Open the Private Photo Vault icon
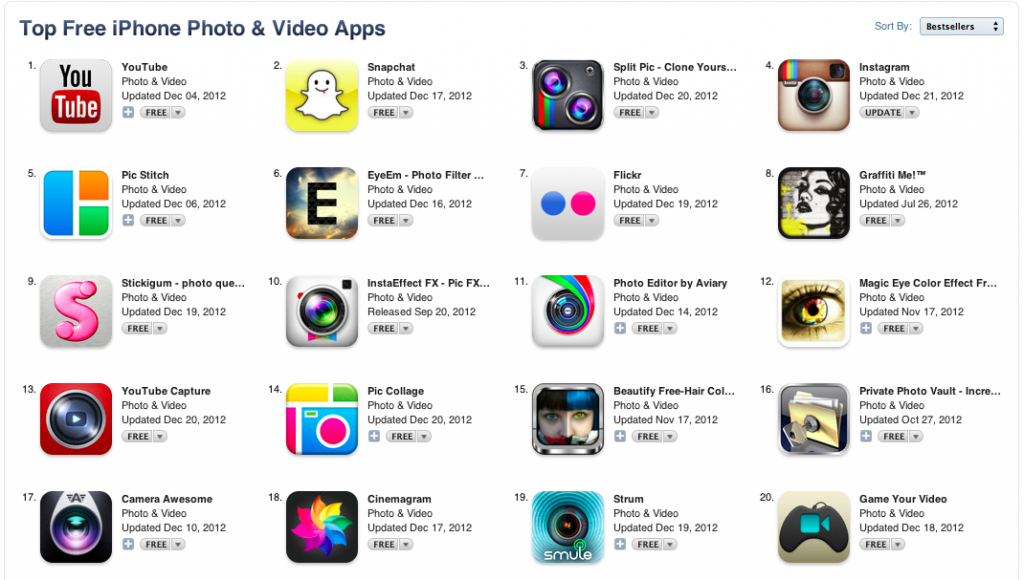This screenshot has width=1024, height=580. (x=814, y=419)
